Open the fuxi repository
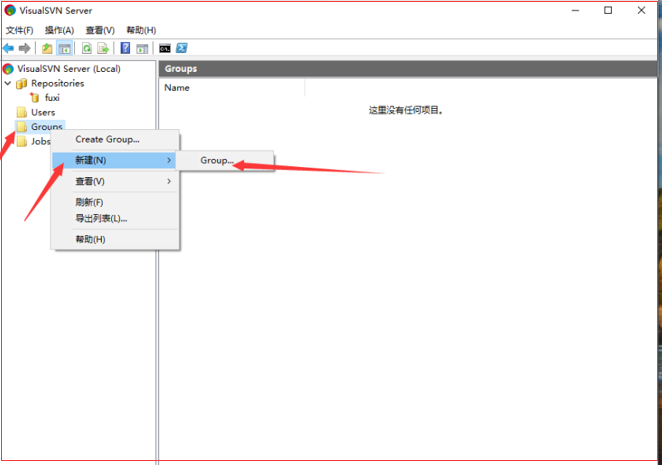This screenshot has width=662, height=465. tap(52, 98)
